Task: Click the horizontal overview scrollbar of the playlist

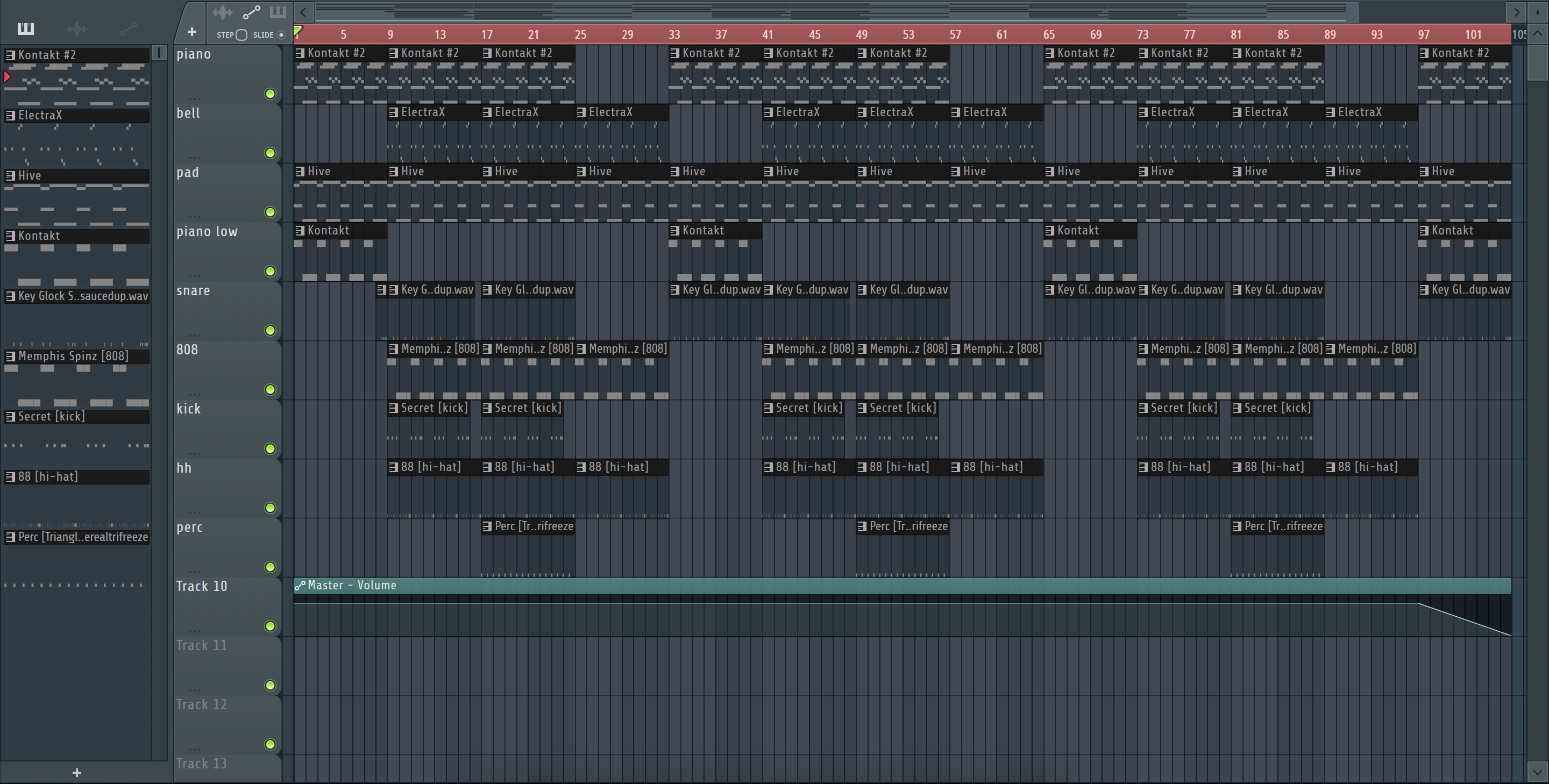Action: (x=836, y=11)
